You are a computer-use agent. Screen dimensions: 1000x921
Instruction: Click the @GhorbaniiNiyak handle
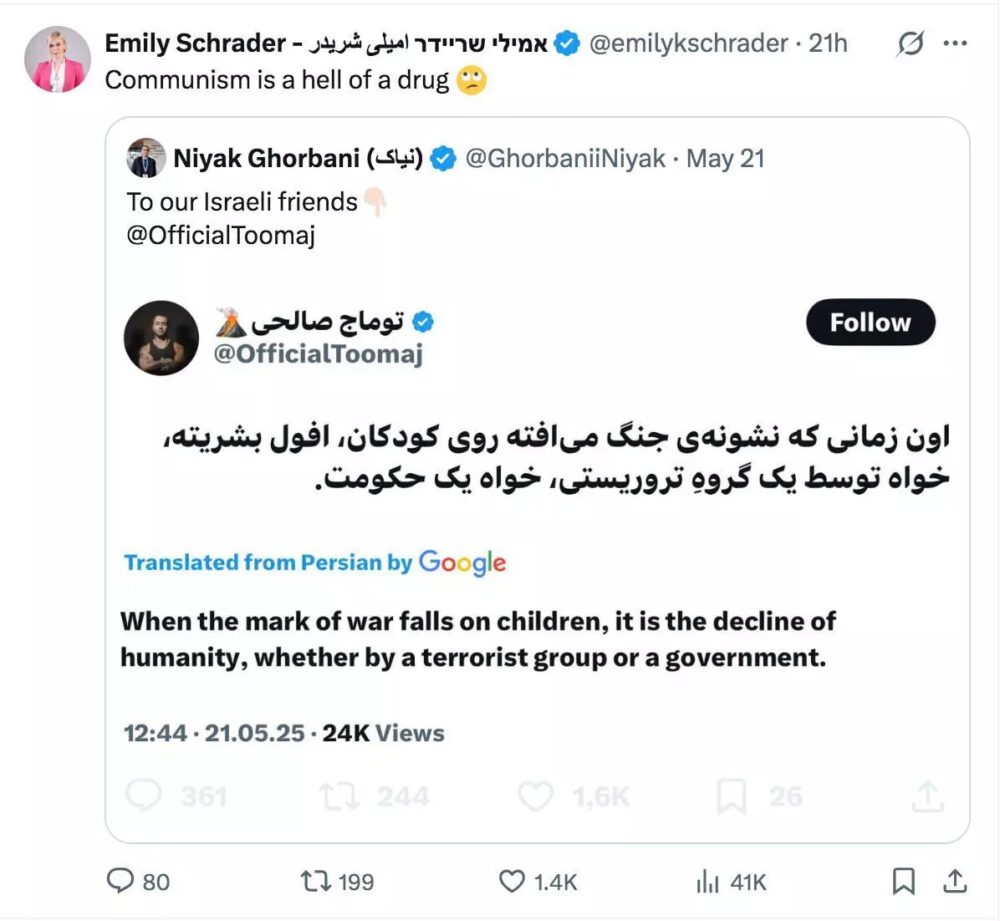coord(565,158)
